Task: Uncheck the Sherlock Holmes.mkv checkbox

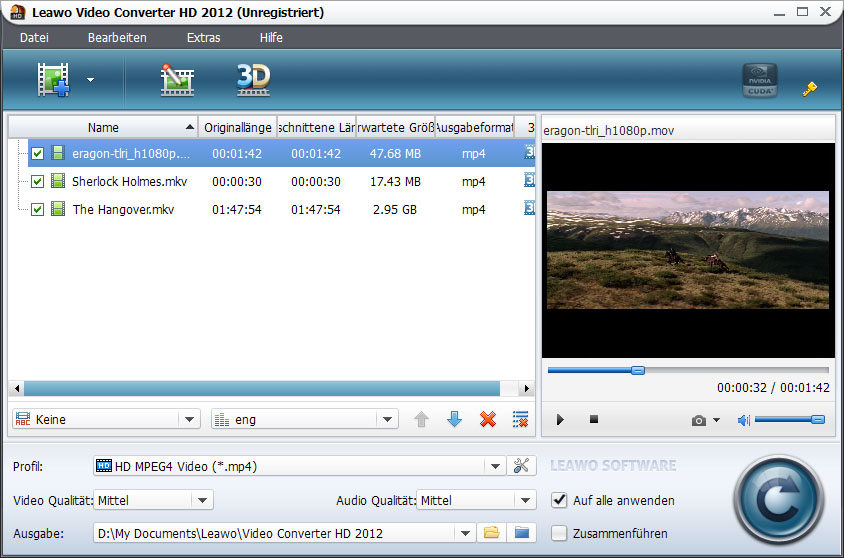Action: [x=37, y=181]
